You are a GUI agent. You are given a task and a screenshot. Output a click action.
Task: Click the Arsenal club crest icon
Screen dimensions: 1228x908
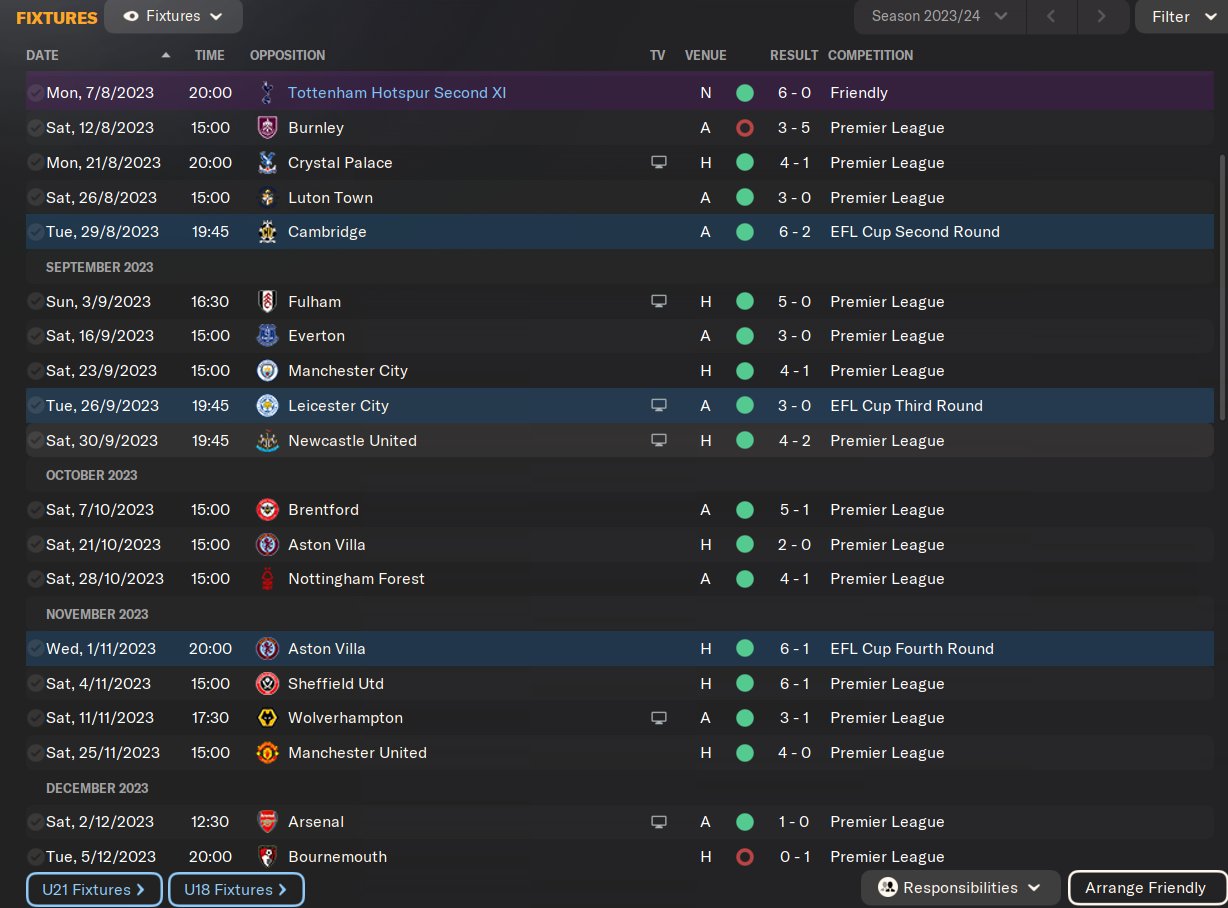(x=266, y=822)
